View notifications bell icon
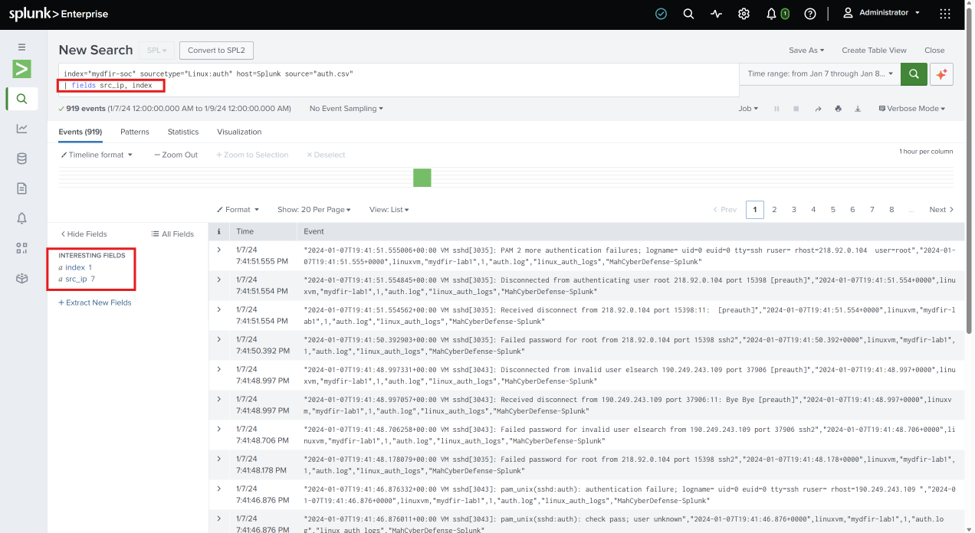 click(x=771, y=14)
